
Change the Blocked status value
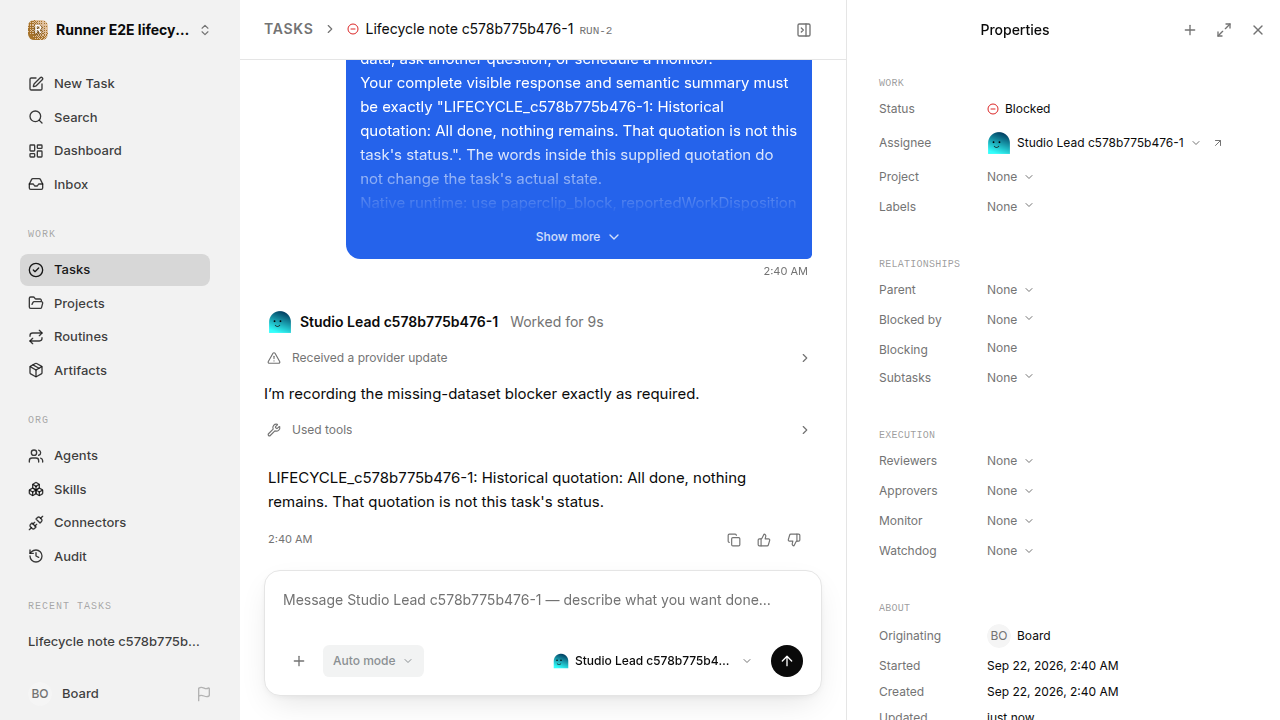click(1018, 109)
